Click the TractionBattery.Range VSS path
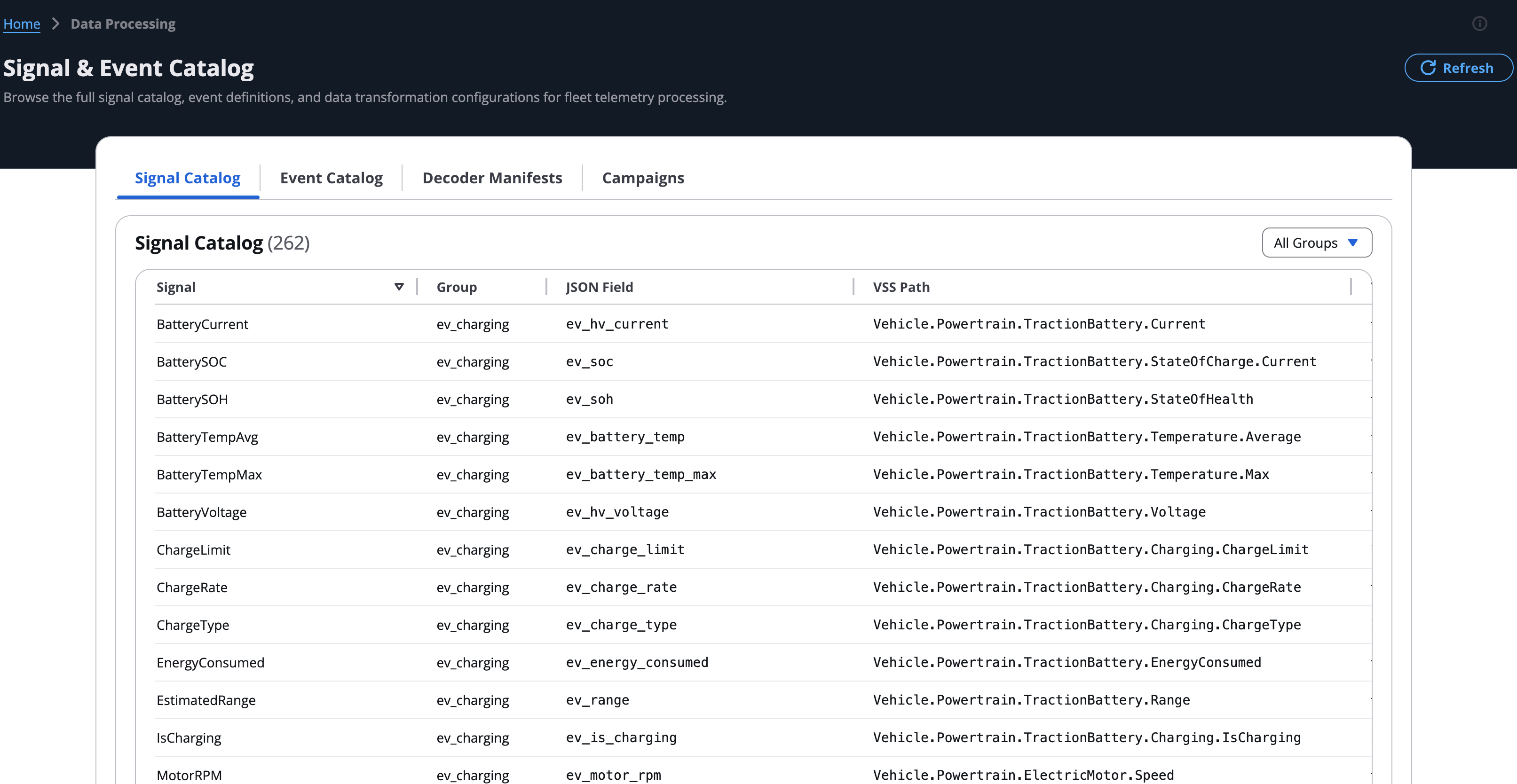Viewport: 1517px width, 784px height. 1031,700
